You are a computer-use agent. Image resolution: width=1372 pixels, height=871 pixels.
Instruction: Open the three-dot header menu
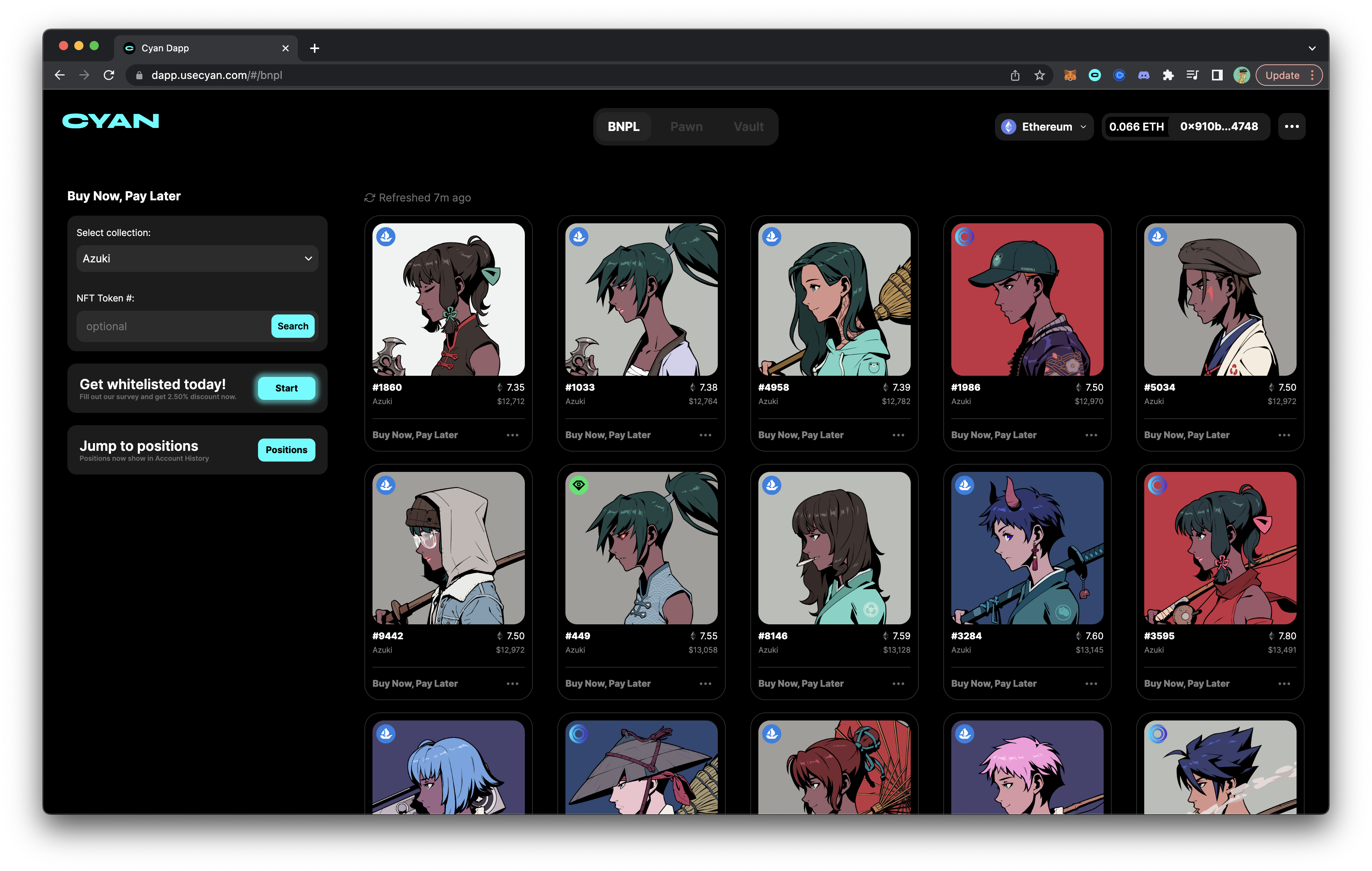(x=1291, y=126)
